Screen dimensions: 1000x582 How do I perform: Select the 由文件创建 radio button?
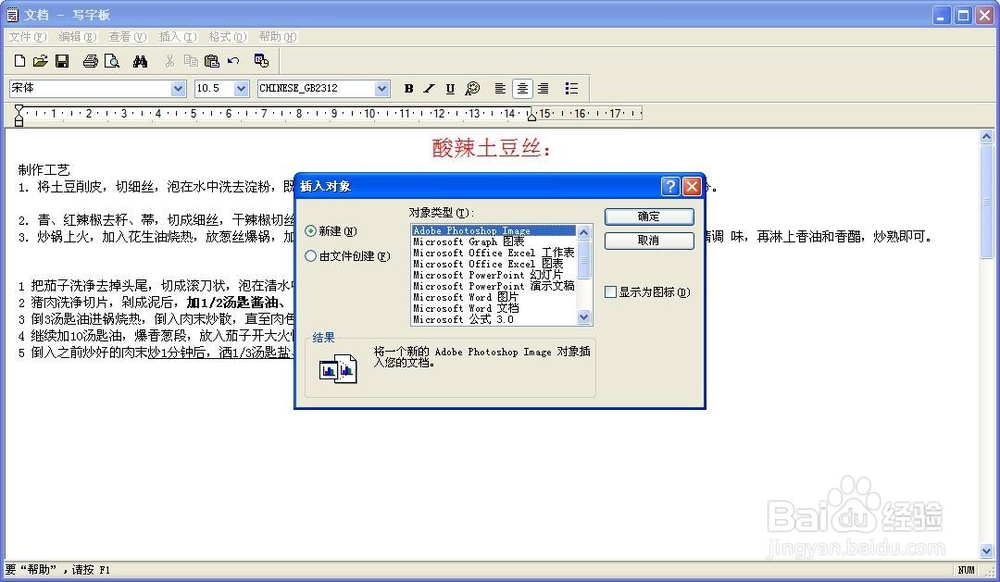pyautogui.click(x=311, y=256)
